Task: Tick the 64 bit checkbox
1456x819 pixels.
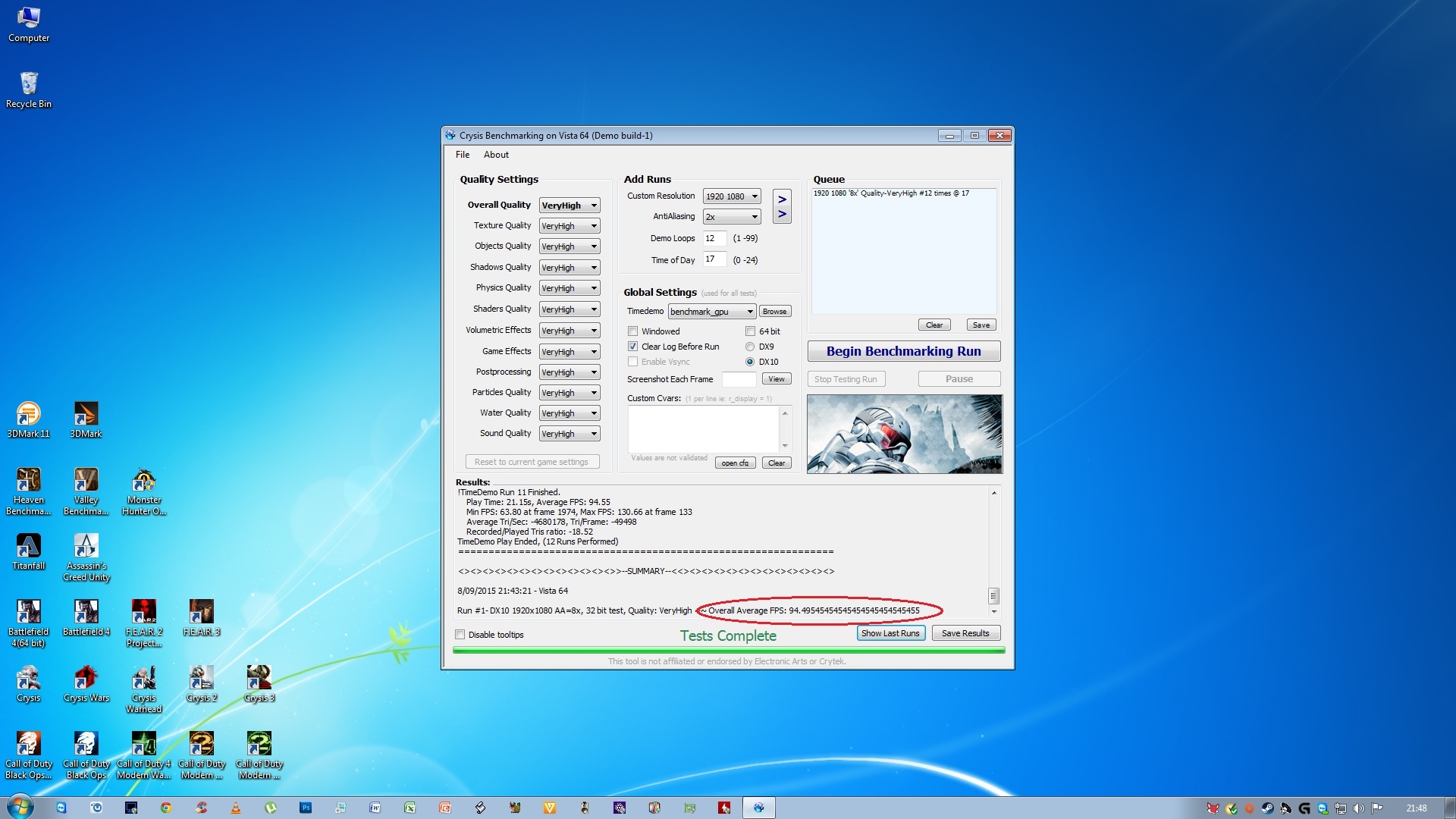Action: point(750,331)
